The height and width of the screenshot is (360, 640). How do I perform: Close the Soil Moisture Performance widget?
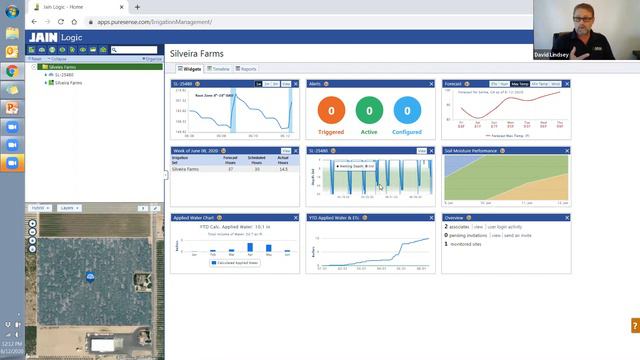click(567, 151)
